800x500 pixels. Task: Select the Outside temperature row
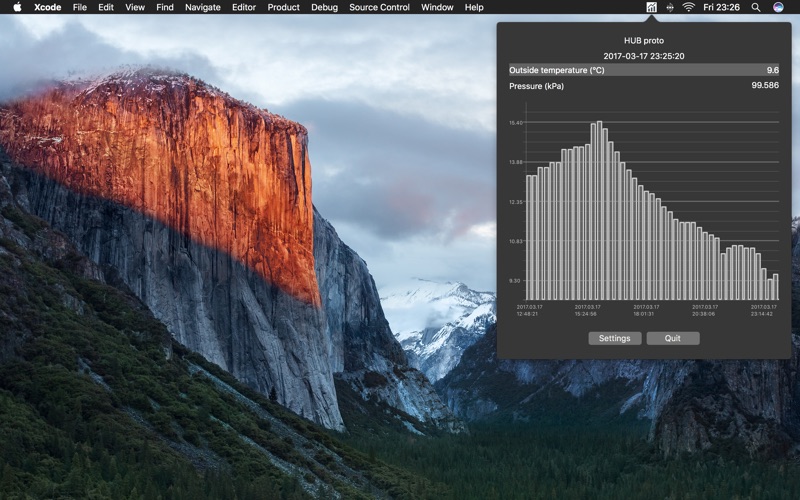644,70
